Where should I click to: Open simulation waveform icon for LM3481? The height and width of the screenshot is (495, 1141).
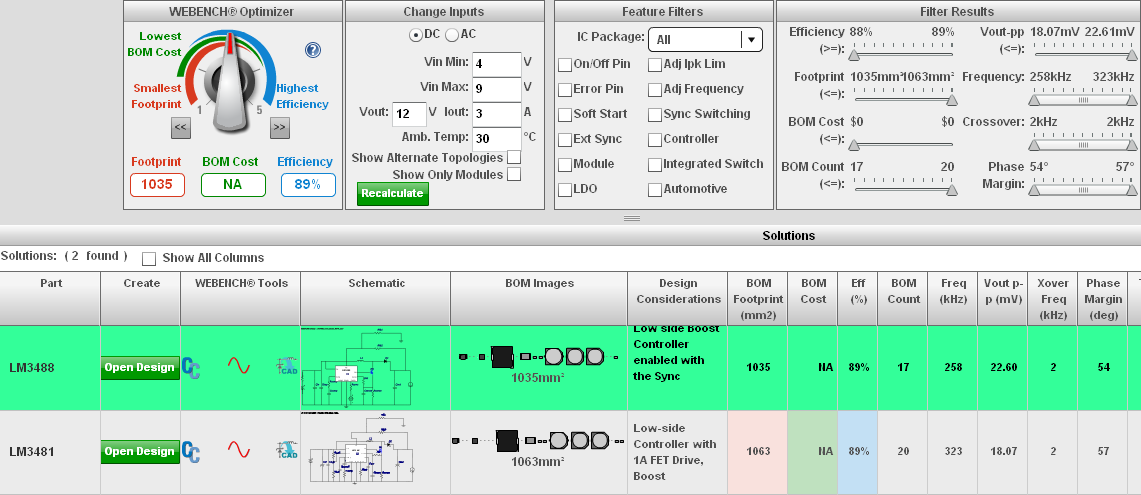pos(239,450)
